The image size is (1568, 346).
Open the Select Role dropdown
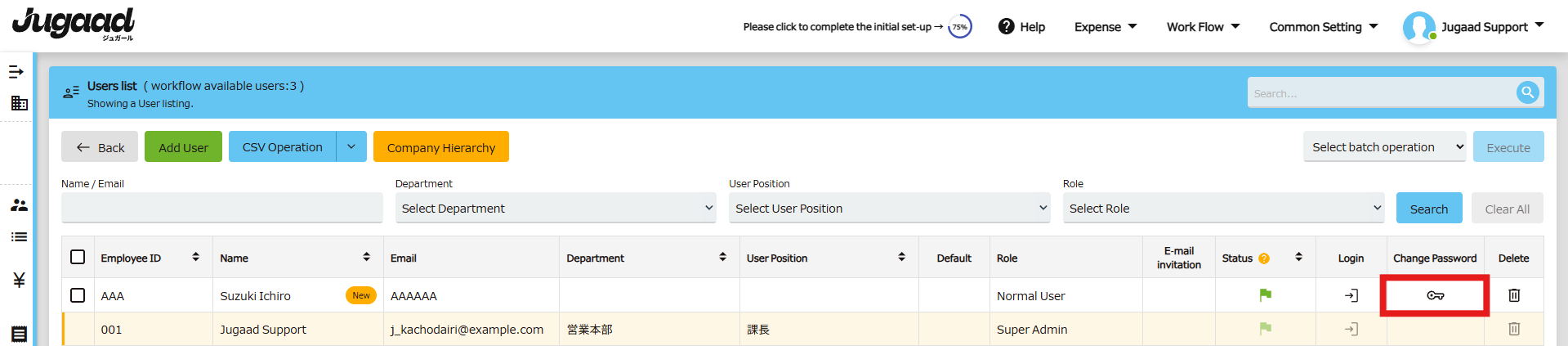pos(1223,208)
